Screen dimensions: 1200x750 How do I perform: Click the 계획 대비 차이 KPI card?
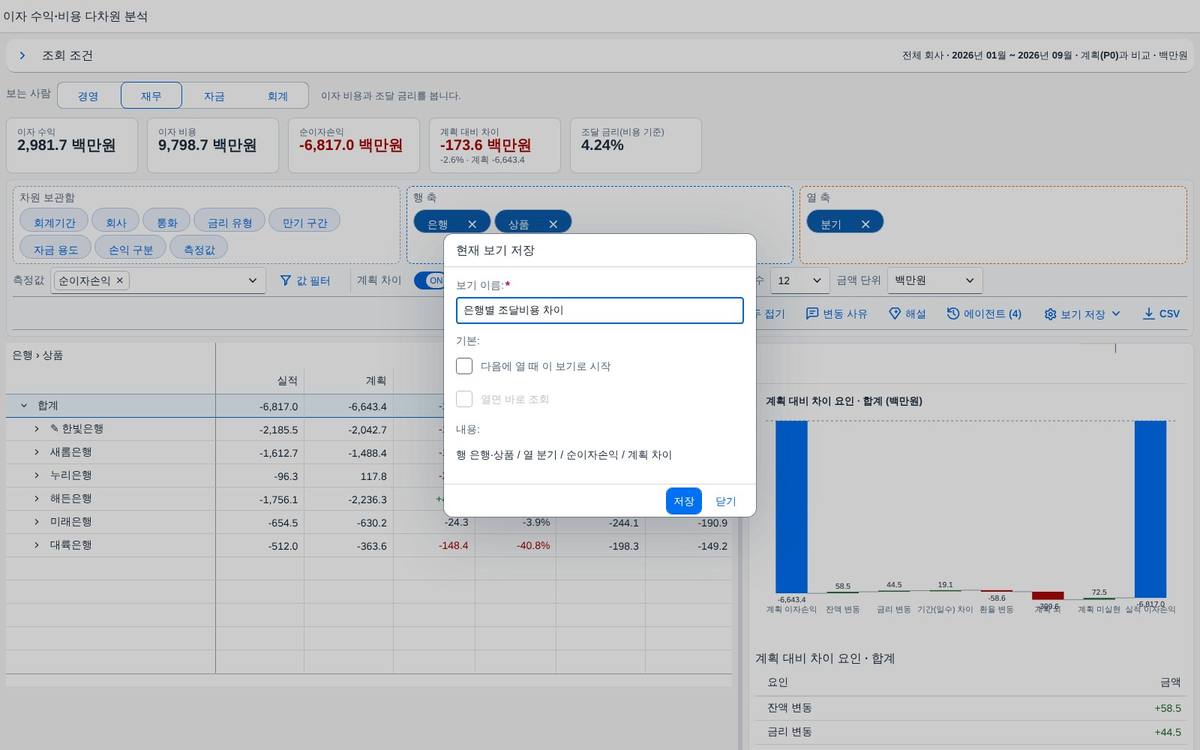coord(494,144)
